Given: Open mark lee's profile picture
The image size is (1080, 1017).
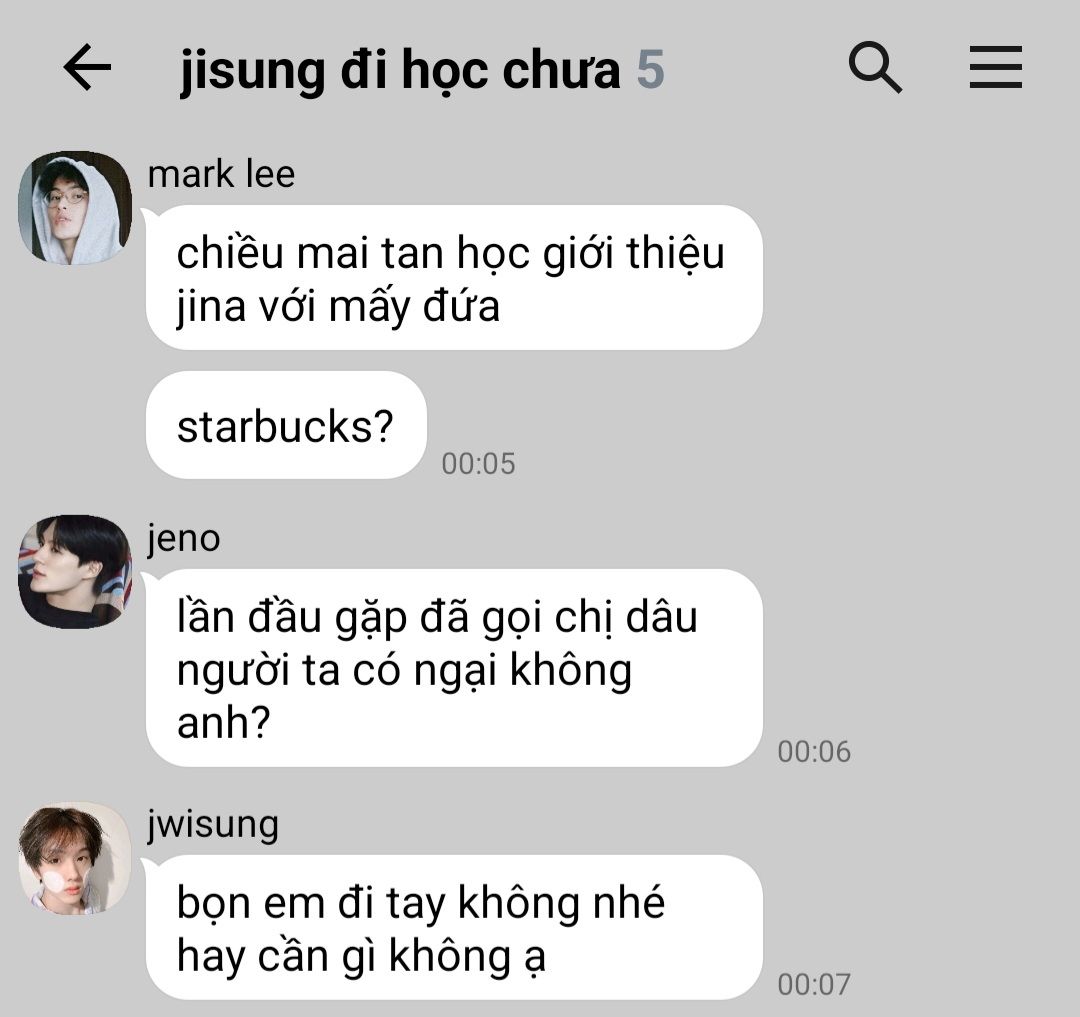Looking at the screenshot, I should (x=75, y=208).
